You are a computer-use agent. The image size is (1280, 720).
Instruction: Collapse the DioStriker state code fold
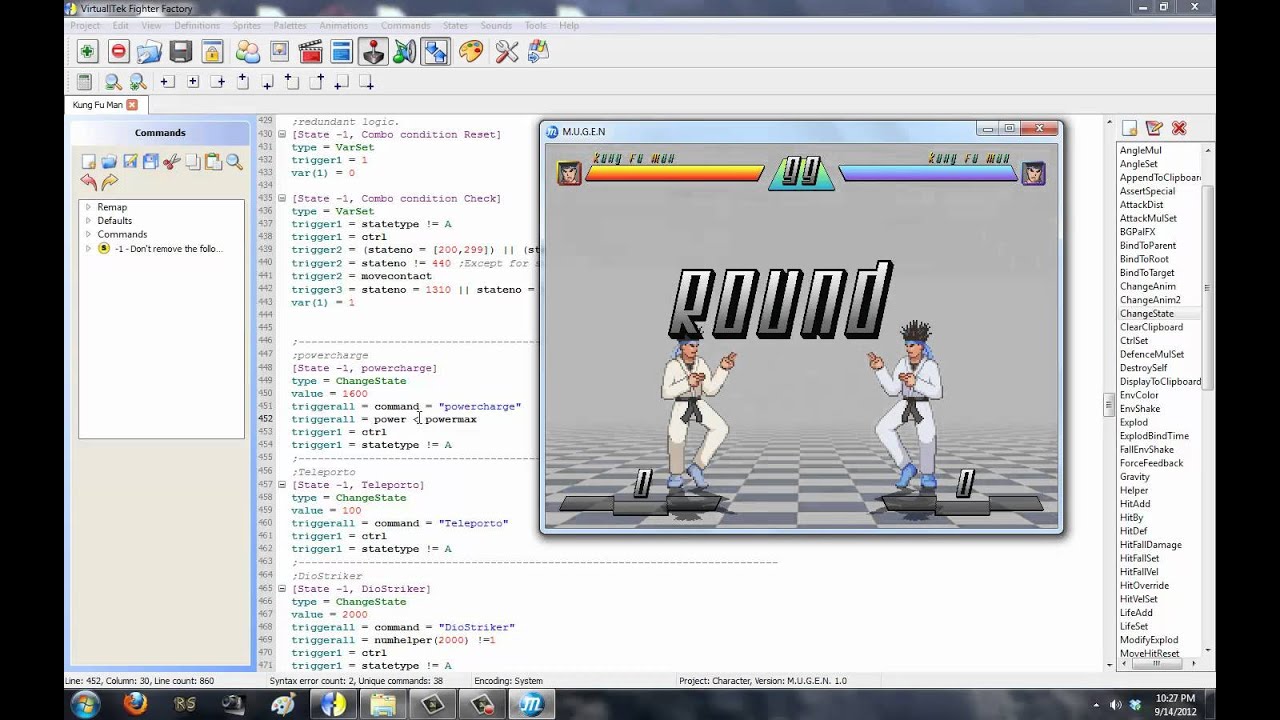pos(282,589)
